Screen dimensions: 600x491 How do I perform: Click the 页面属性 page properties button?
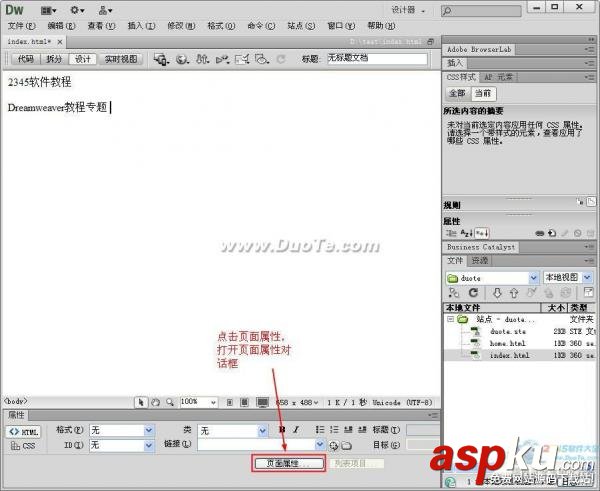(288, 463)
